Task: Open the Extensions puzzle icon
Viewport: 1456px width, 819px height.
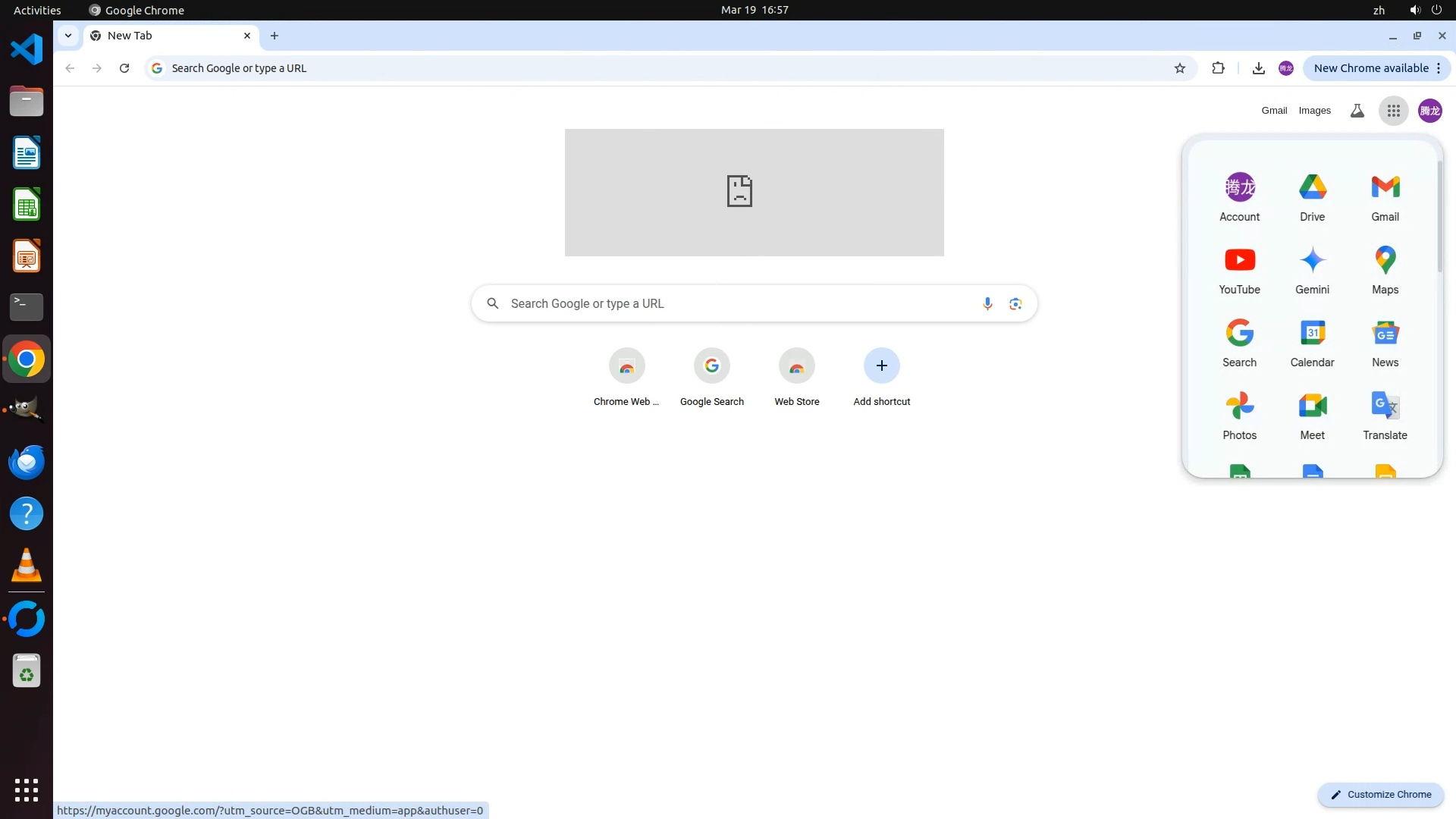Action: (1218, 68)
